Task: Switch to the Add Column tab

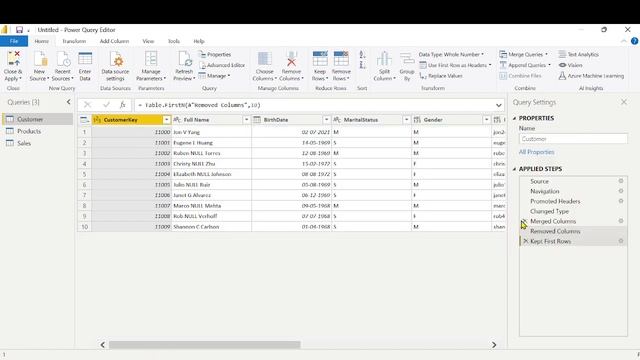Action: tap(114, 41)
